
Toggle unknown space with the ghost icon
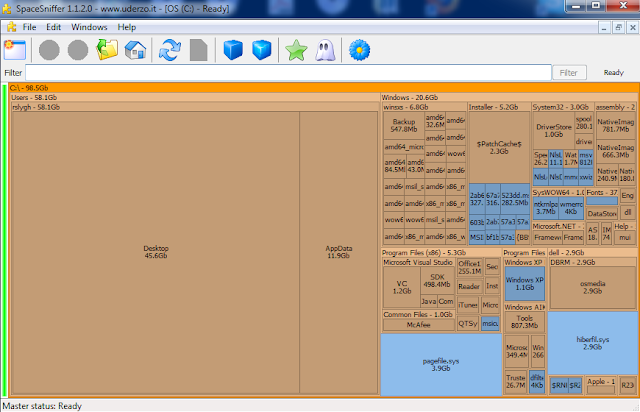(x=325, y=50)
